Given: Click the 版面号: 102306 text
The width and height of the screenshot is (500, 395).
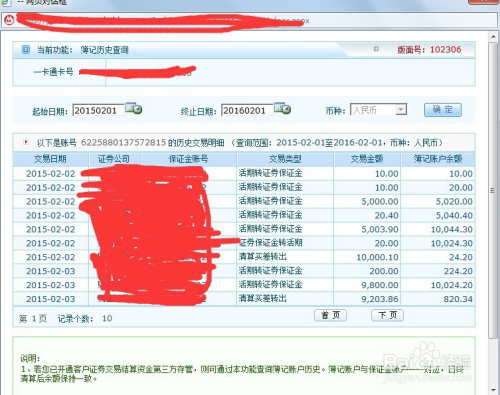Looking at the screenshot, I should [x=429, y=50].
